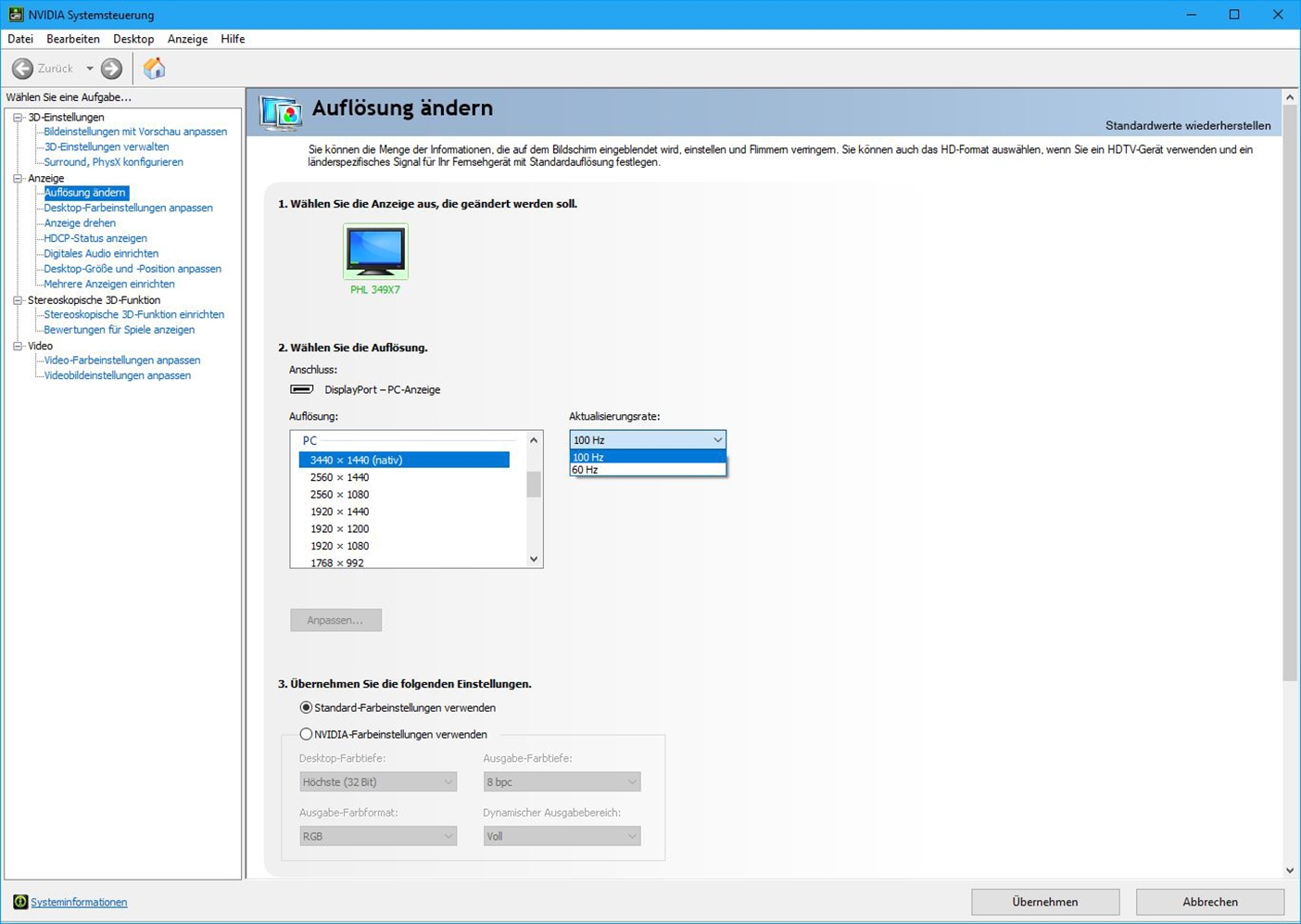Open Bewertungen für Spiele anzeigen
This screenshot has height=924, width=1301.
click(120, 330)
